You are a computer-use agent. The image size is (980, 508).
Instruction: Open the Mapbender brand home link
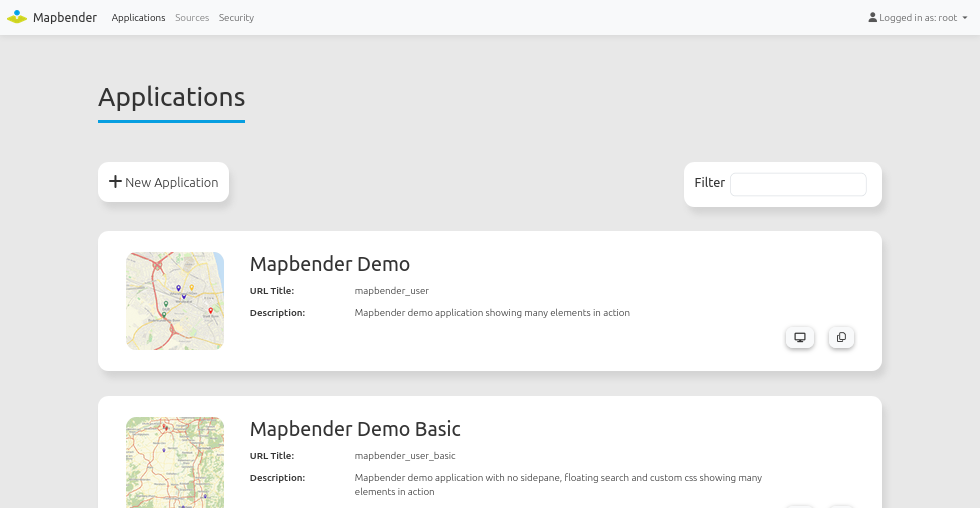[x=52, y=17]
